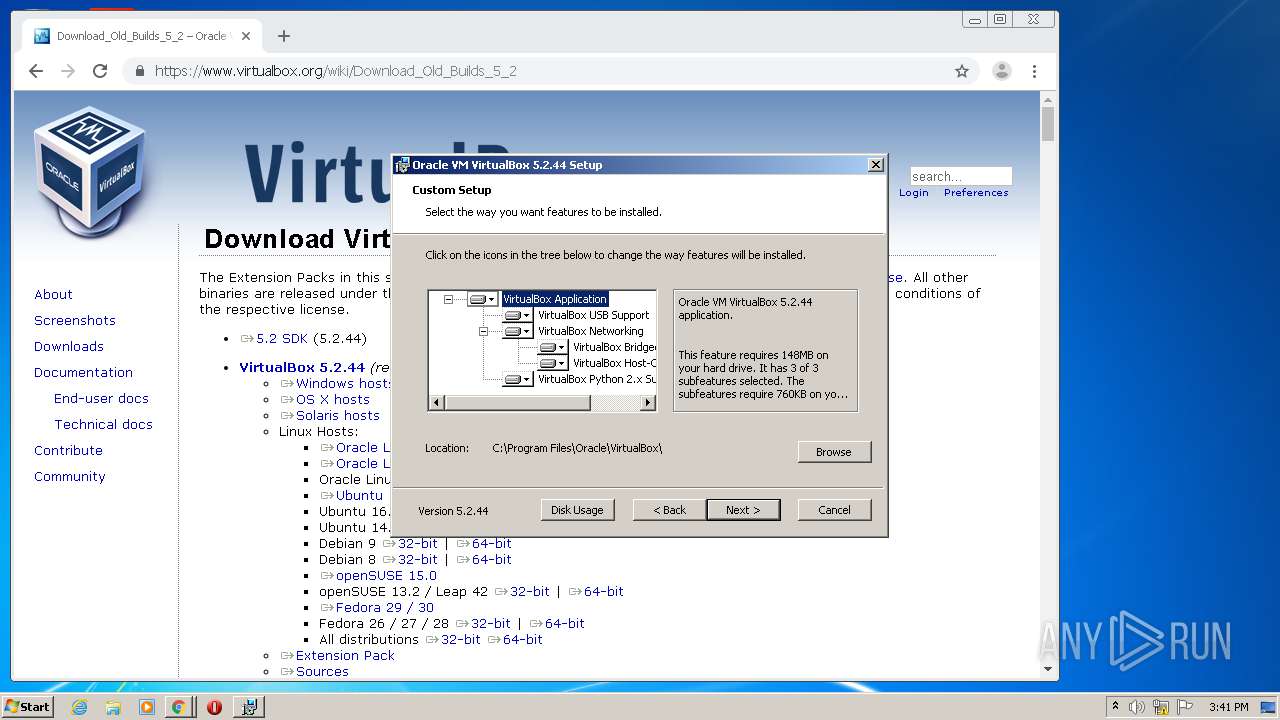Bookmark this page with star icon

coord(962,71)
